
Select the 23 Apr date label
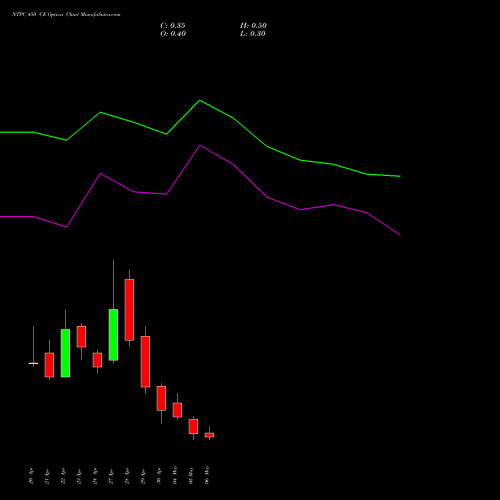coord(79,476)
